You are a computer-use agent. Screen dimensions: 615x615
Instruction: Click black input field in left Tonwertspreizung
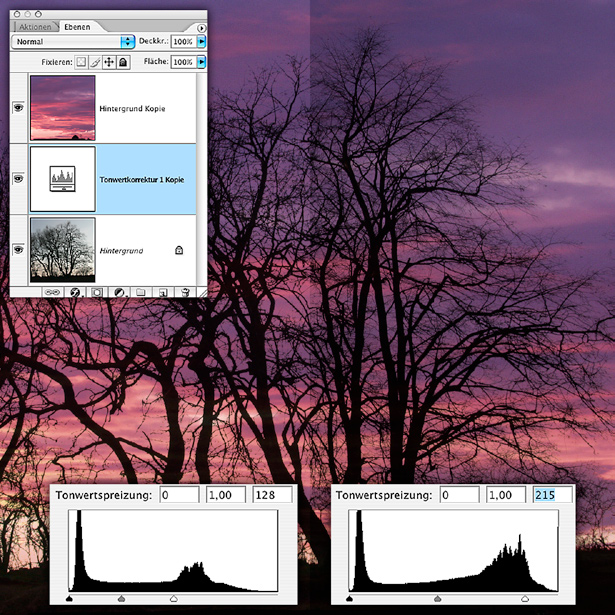coord(179,495)
